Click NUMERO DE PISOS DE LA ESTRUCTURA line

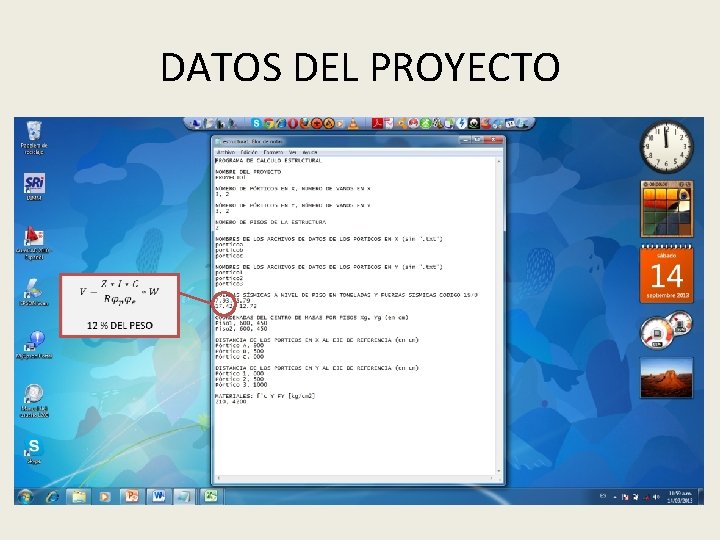point(271,222)
